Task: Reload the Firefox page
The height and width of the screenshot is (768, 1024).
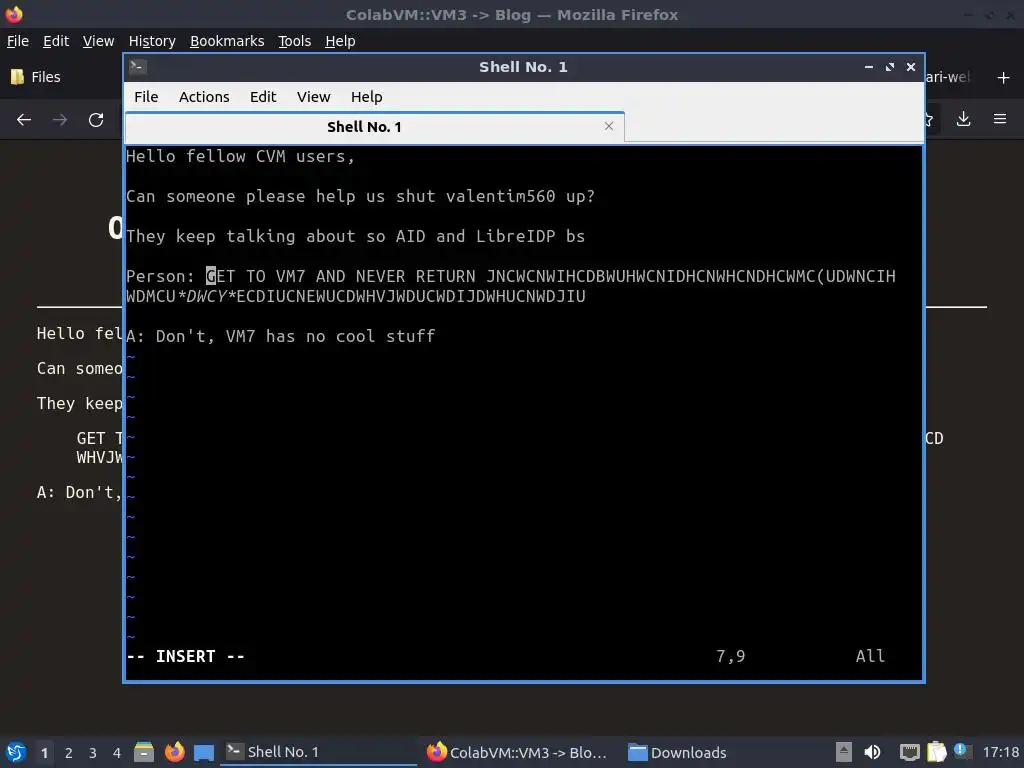Action: tap(96, 120)
